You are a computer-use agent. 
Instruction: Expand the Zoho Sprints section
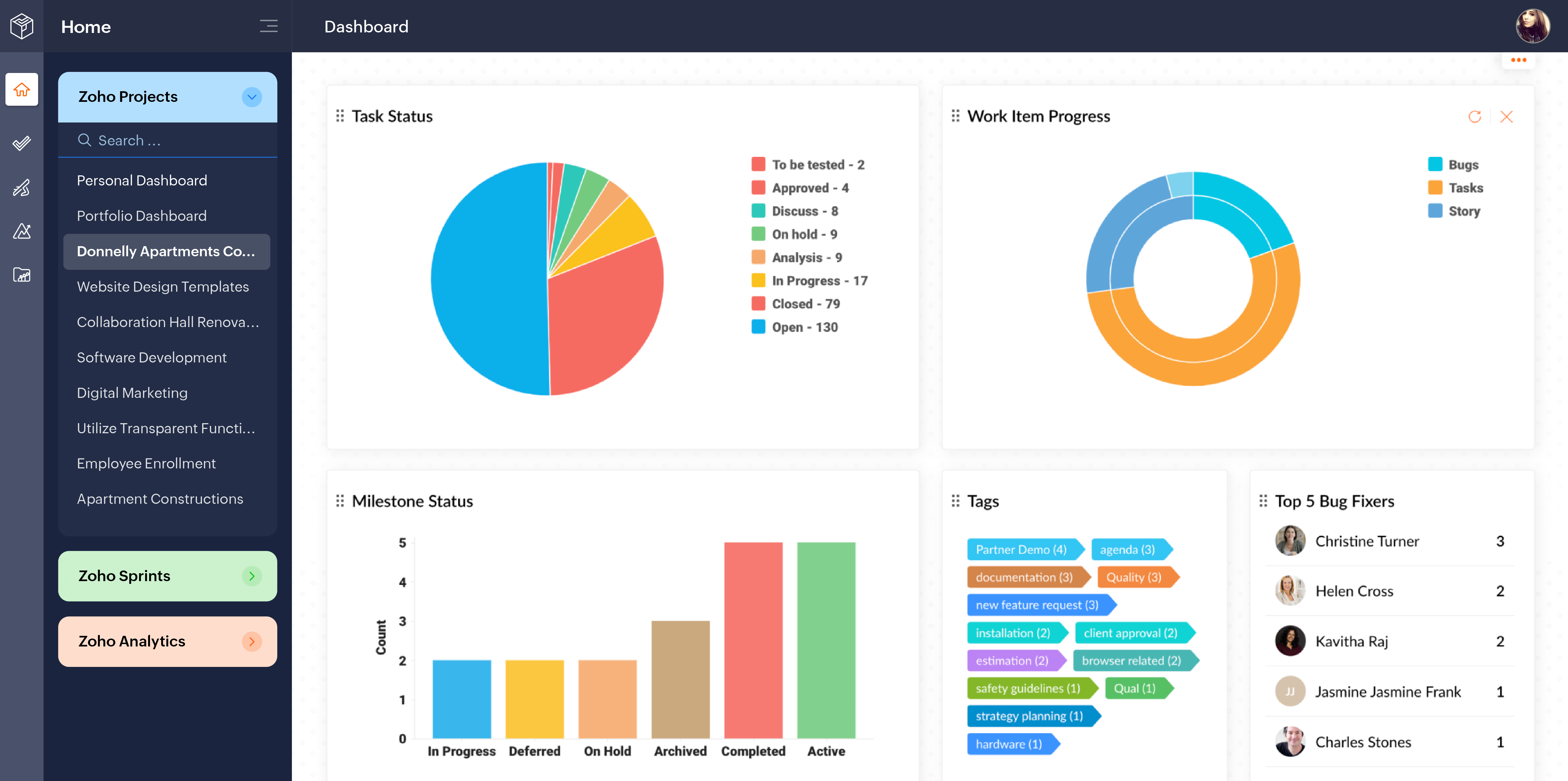click(x=252, y=576)
